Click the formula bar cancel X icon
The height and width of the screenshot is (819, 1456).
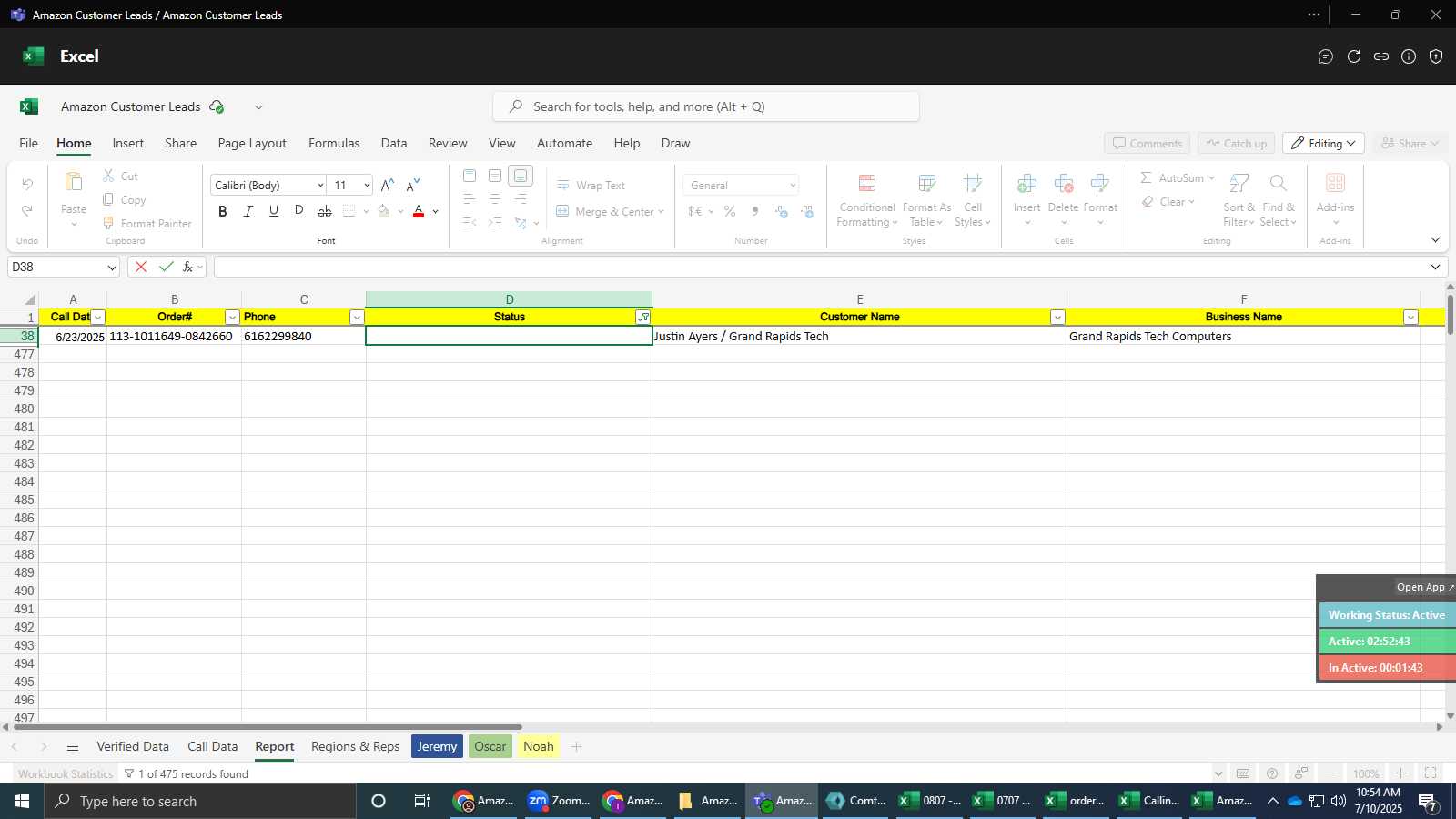click(140, 267)
